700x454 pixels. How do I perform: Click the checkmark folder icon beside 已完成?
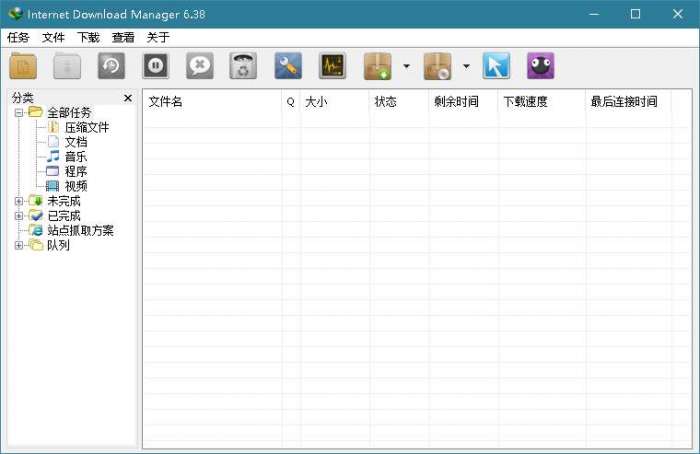tap(36, 216)
